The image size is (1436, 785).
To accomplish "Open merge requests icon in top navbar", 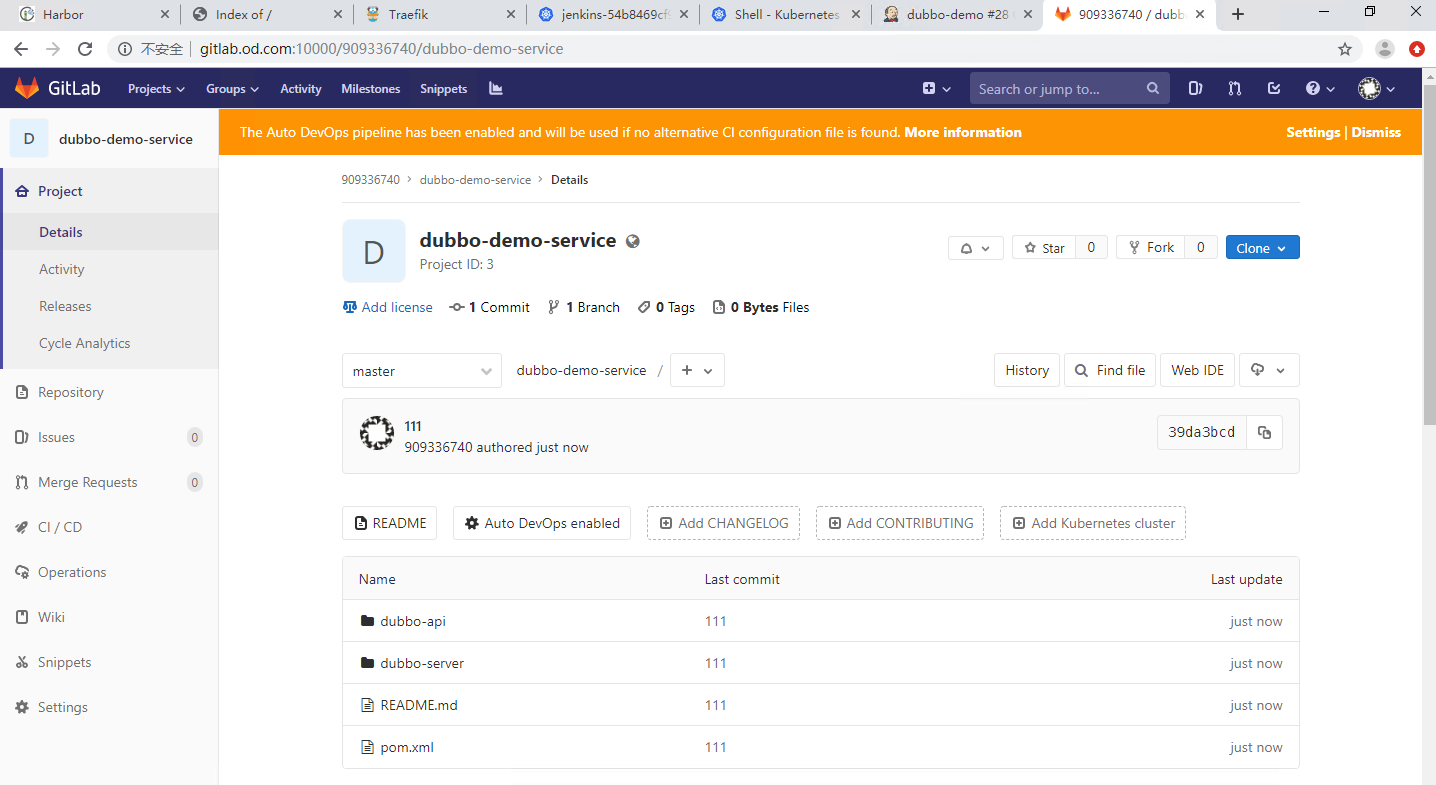I will point(1234,88).
